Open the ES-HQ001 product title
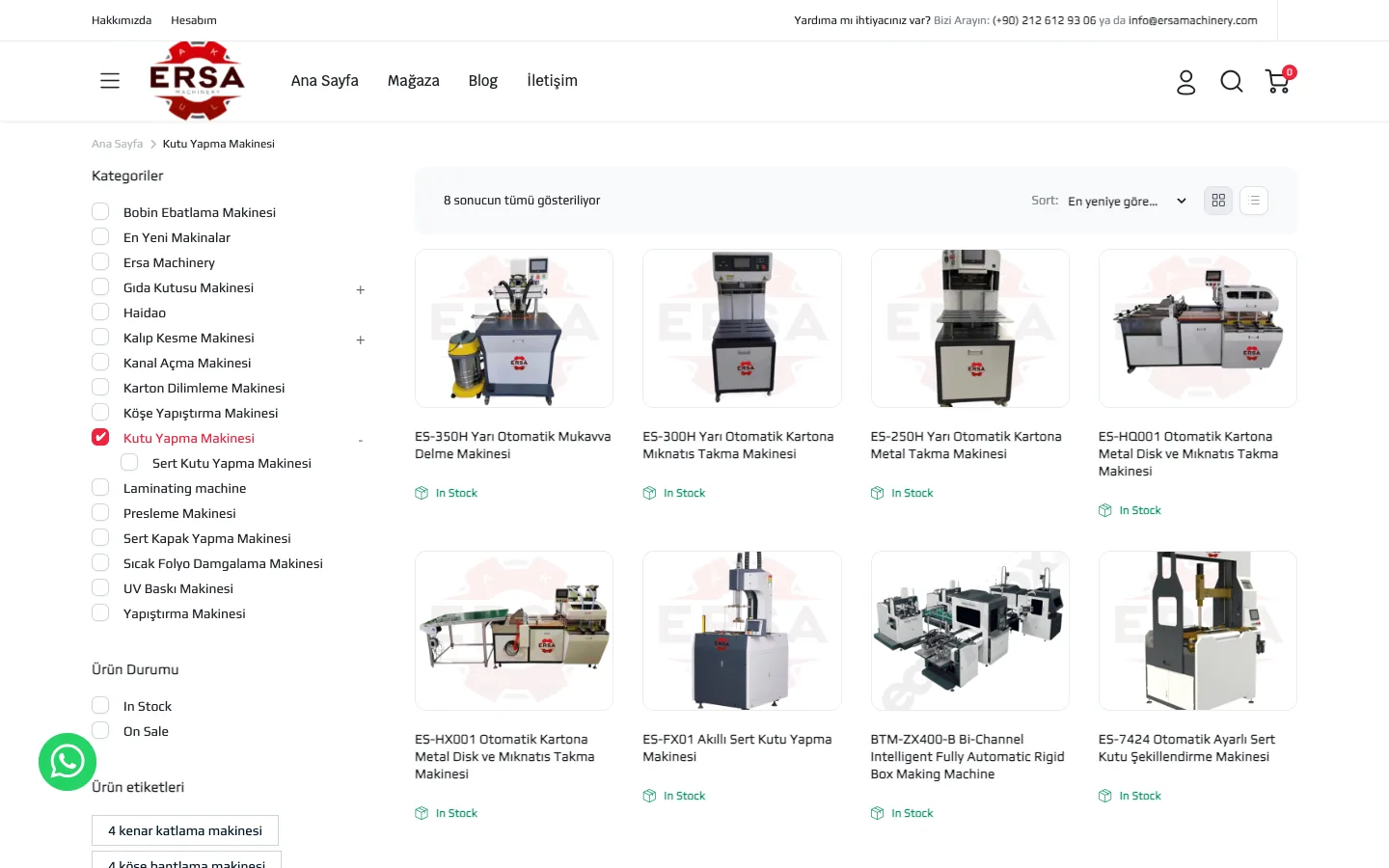 [x=1188, y=454]
